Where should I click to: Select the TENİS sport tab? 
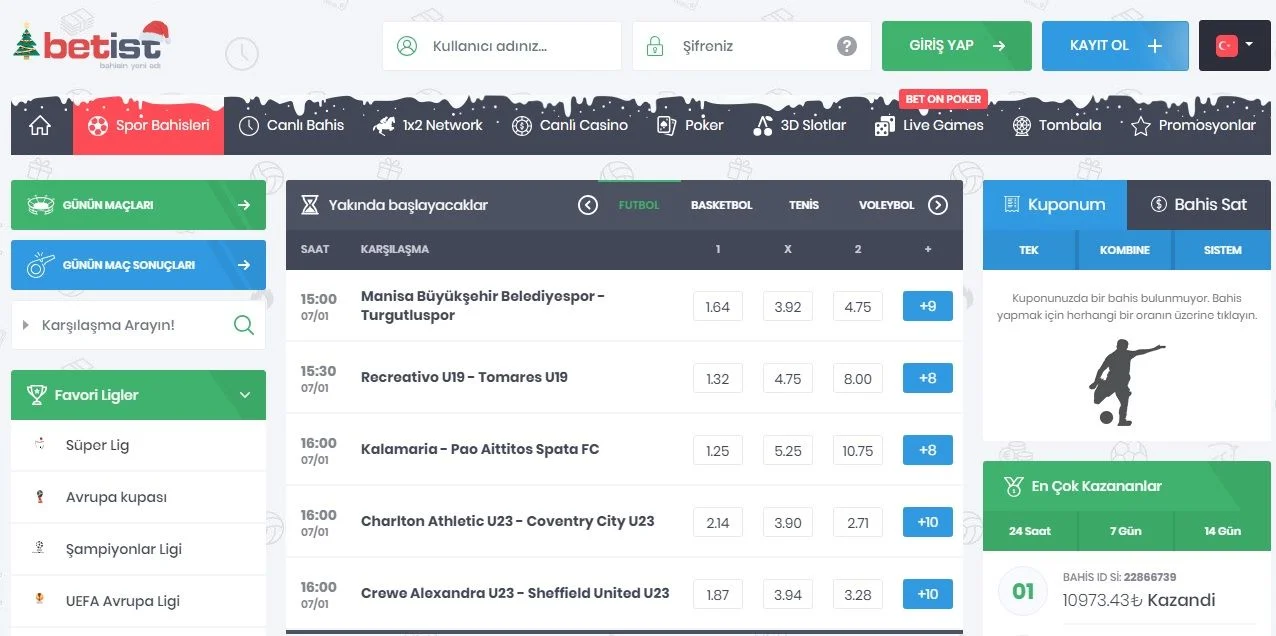click(x=804, y=205)
